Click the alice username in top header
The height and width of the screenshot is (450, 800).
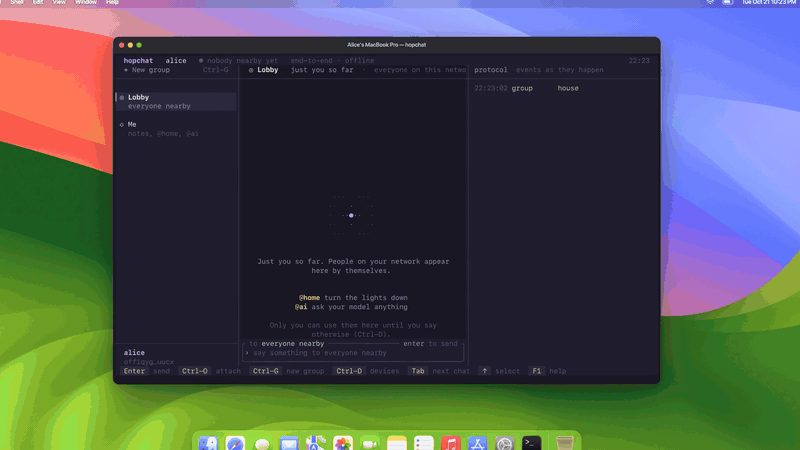(176, 61)
